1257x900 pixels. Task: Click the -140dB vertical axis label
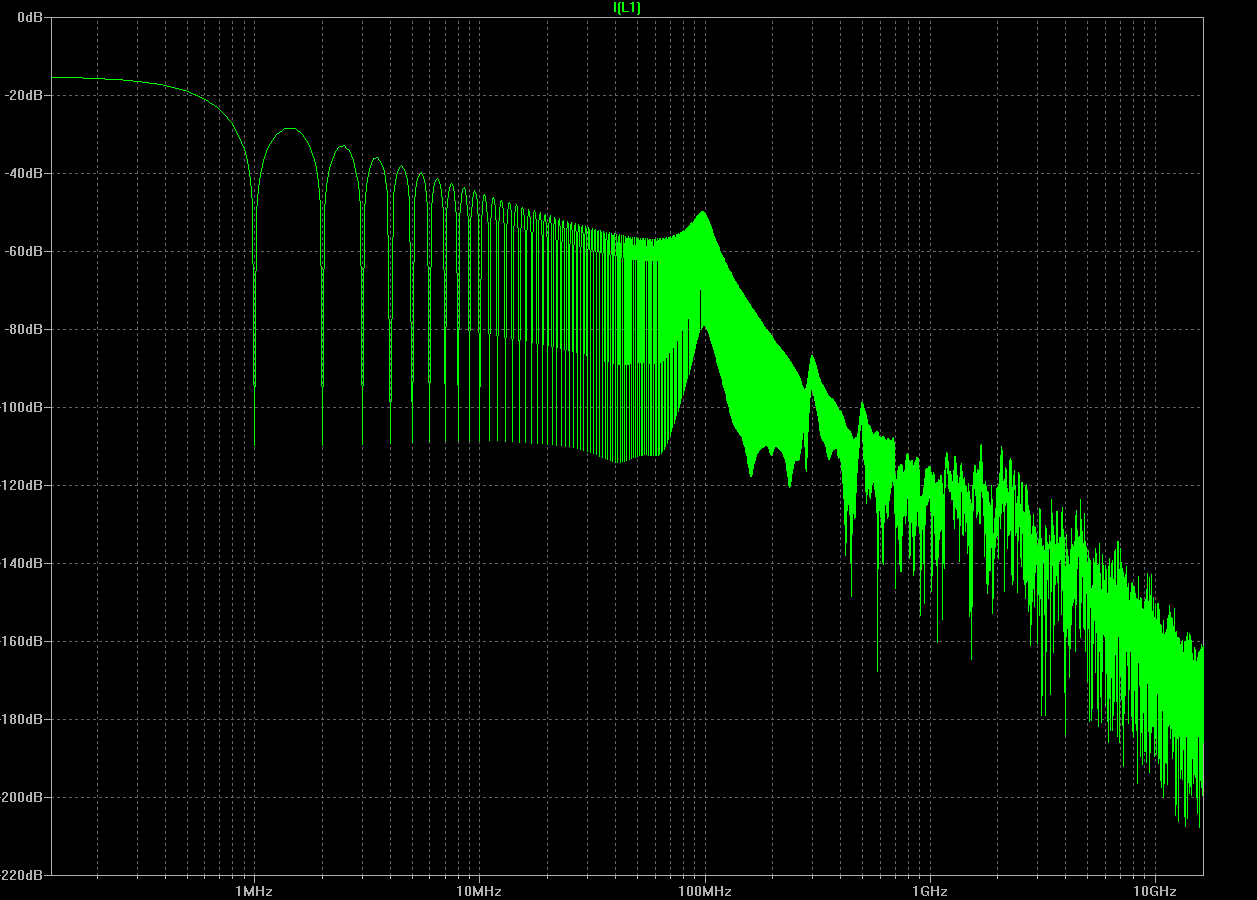pyautogui.click(x=22, y=564)
